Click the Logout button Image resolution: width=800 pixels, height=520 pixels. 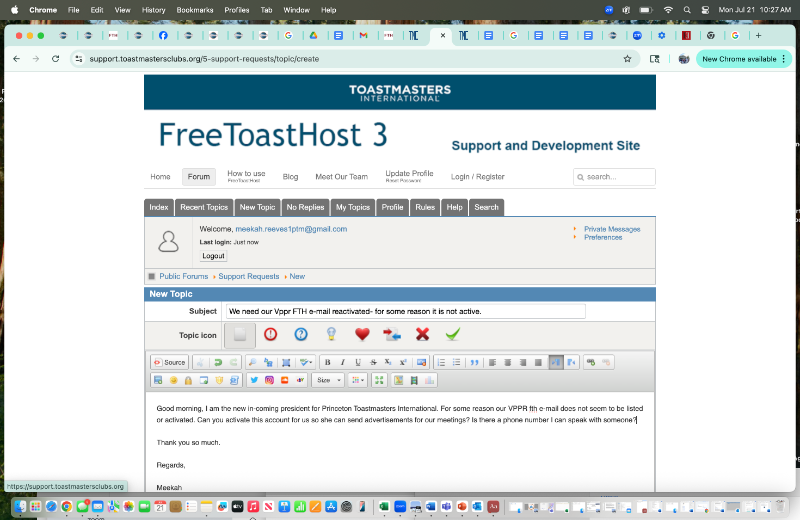[x=213, y=256]
